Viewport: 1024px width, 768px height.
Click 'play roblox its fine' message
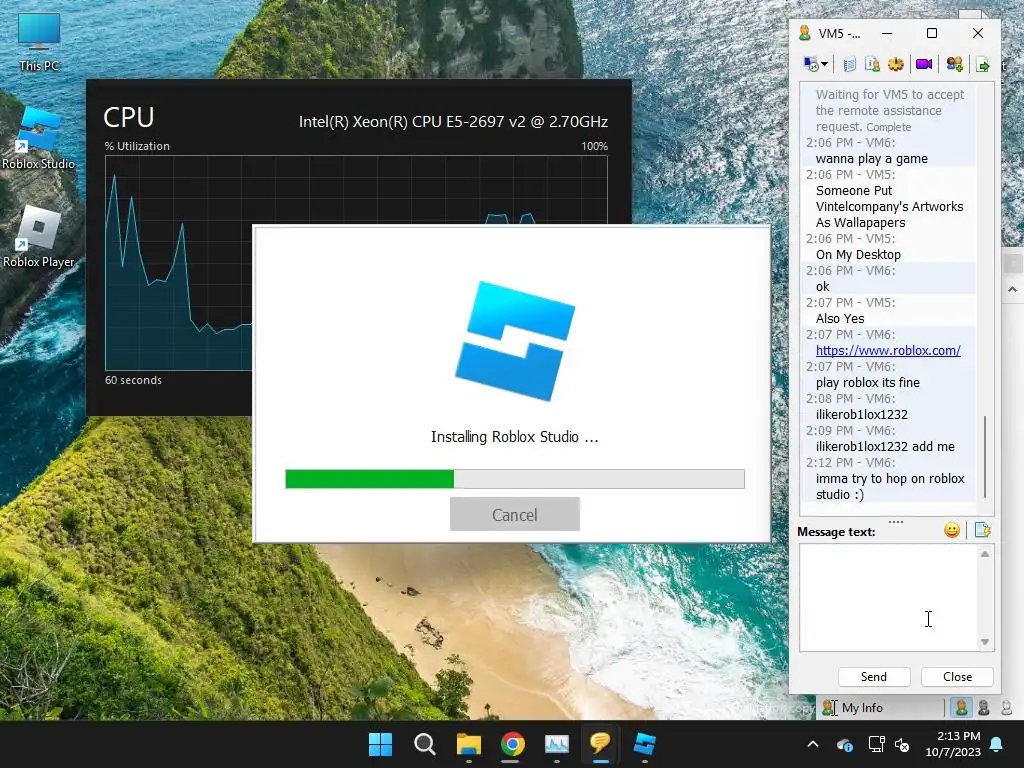[x=867, y=382]
